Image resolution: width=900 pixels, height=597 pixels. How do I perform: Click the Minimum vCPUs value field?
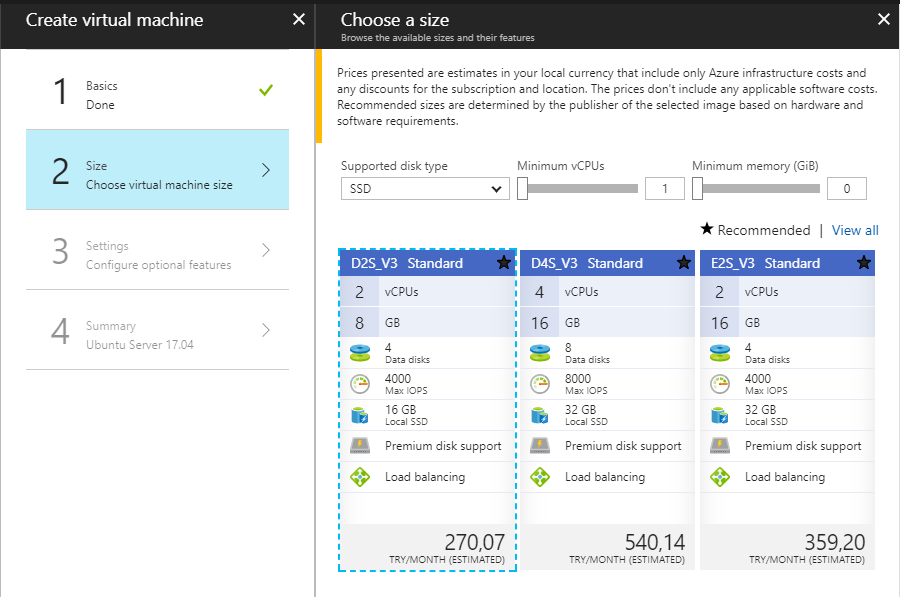point(665,188)
